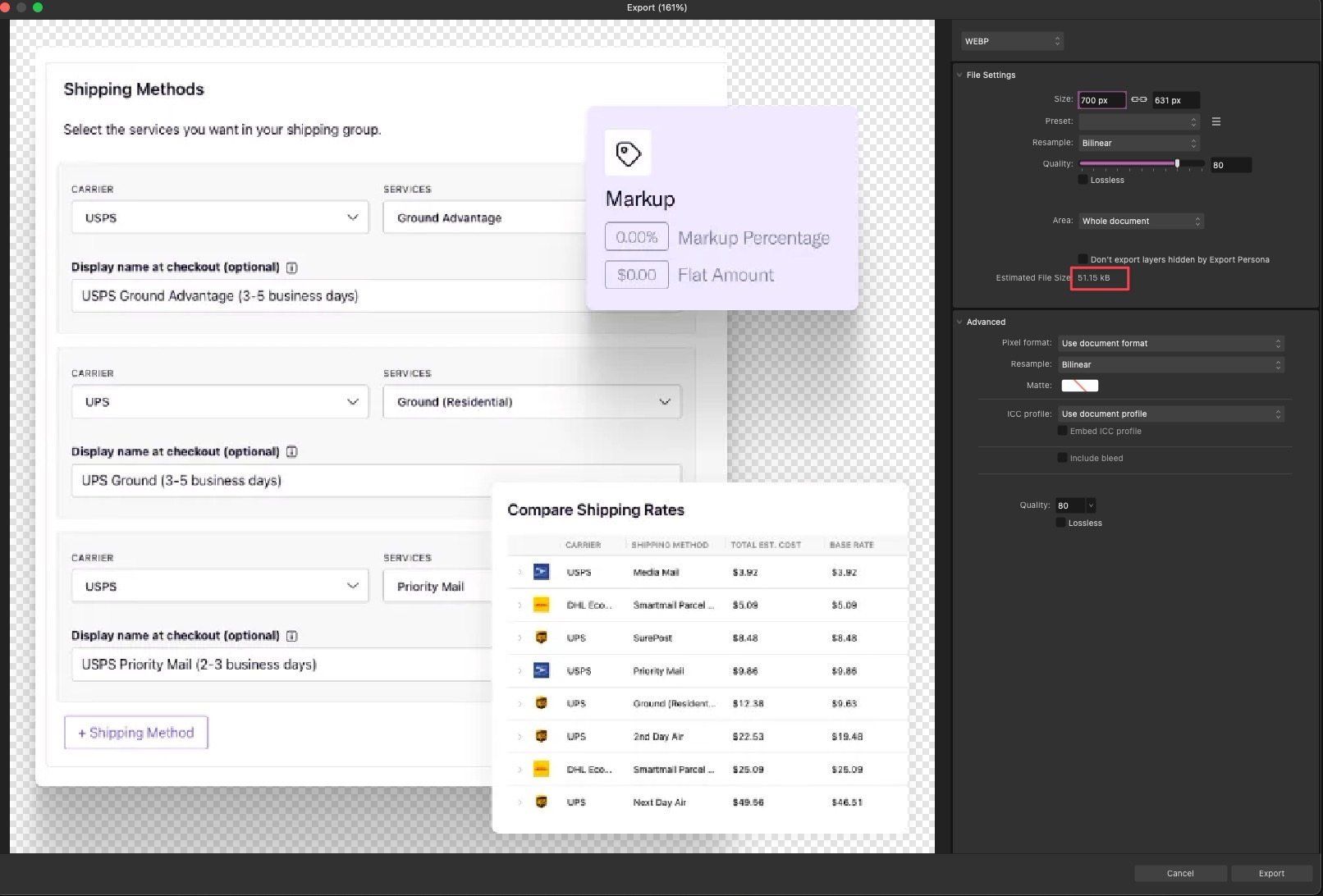Open the preset options hamburger menu icon
The width and height of the screenshot is (1323, 896).
[1216, 121]
